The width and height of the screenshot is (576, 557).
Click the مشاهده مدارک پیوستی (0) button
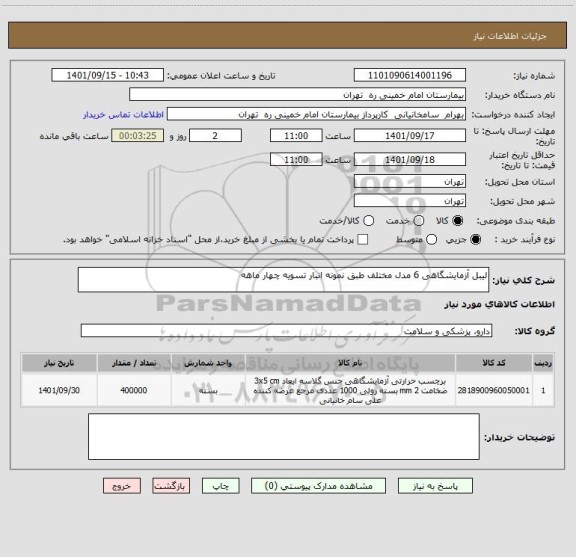click(318, 486)
